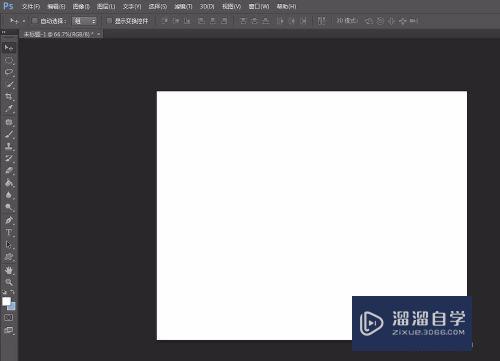Choose 3D slide mode icon

pos(403,21)
